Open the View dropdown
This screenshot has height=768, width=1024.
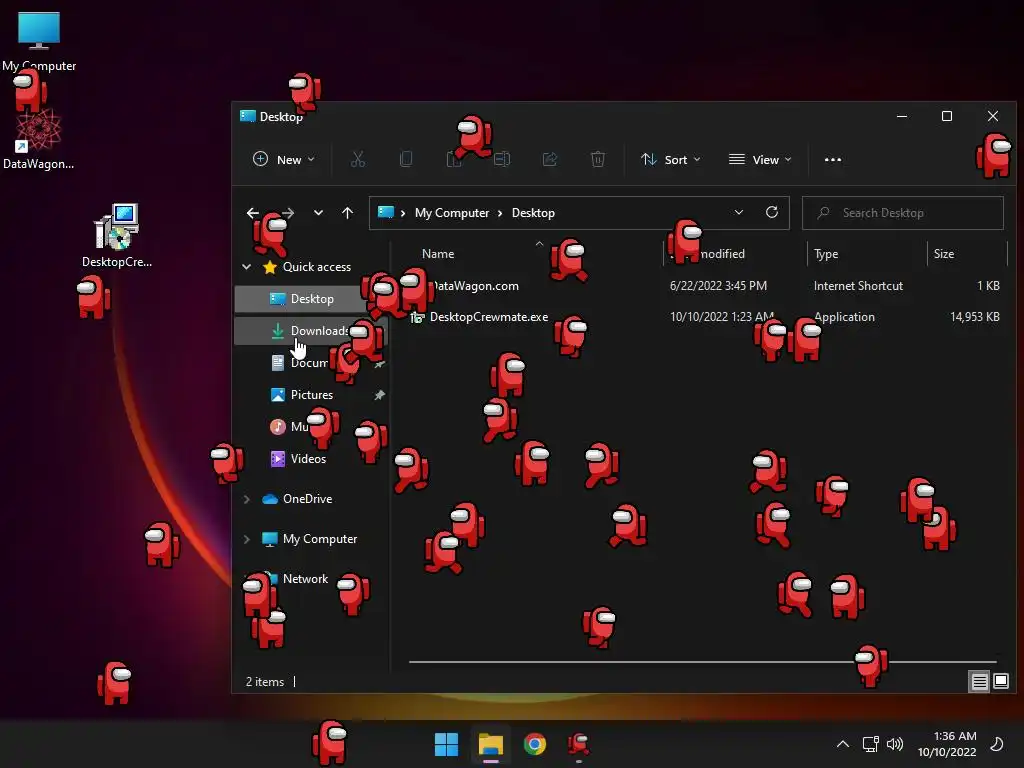(x=760, y=159)
